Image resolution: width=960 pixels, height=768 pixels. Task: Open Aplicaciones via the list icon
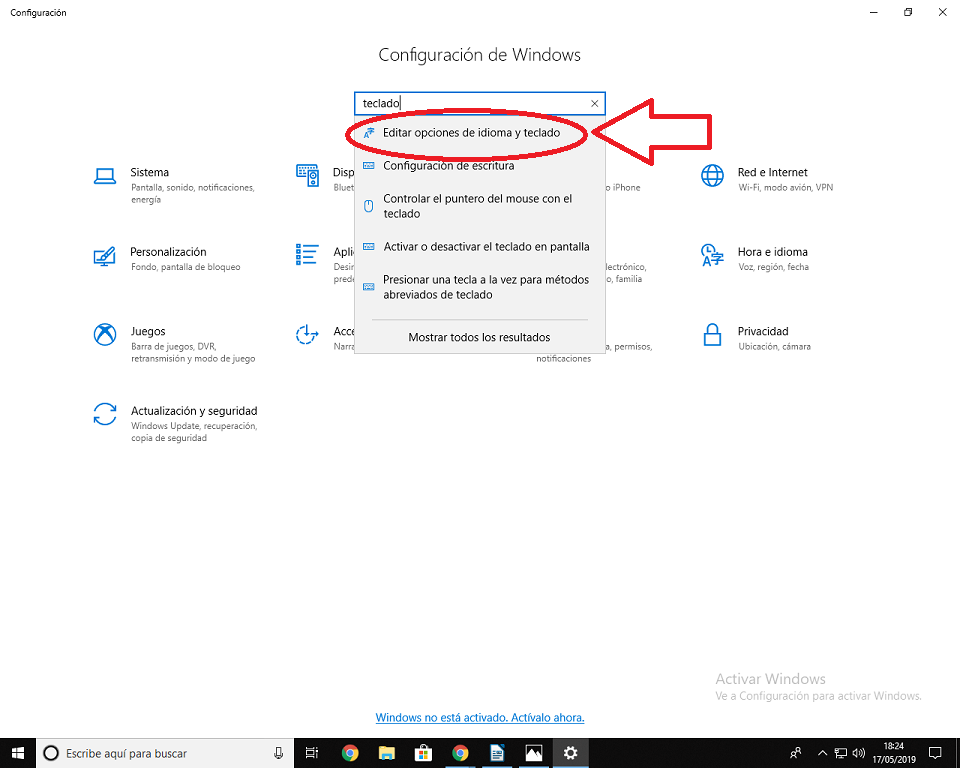[x=307, y=256]
